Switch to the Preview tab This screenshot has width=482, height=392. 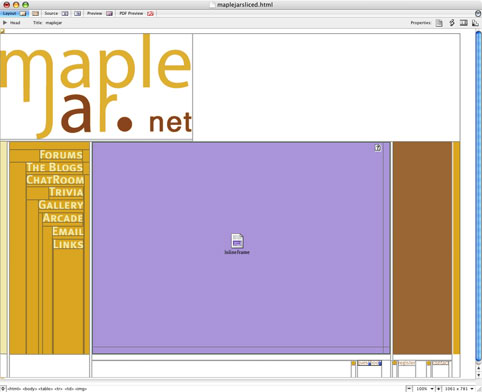pyautogui.click(x=99, y=13)
